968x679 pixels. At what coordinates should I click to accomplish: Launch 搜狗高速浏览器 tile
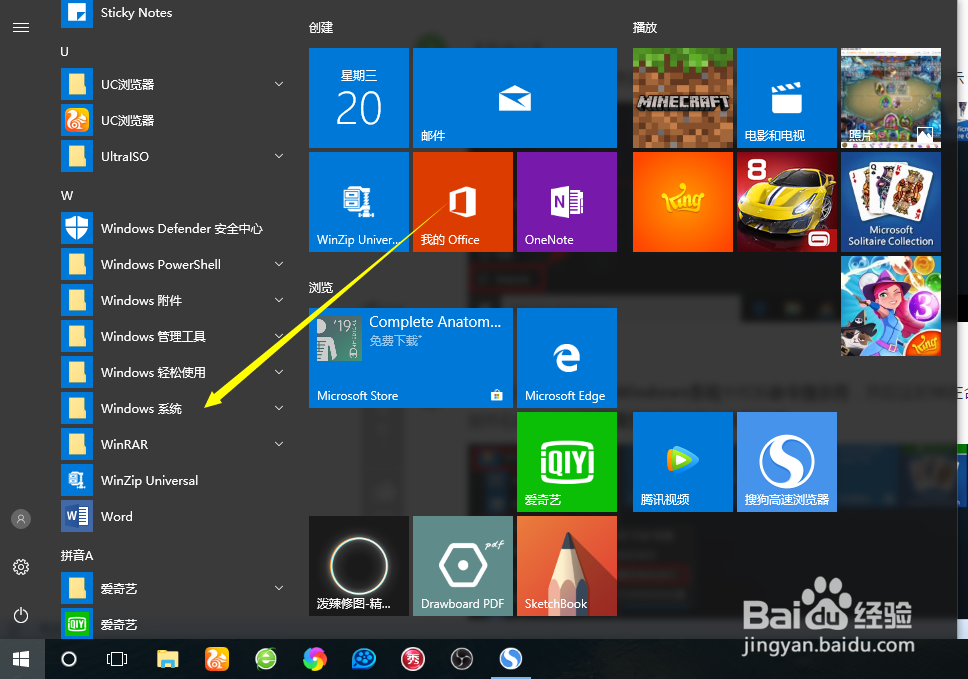coord(787,462)
